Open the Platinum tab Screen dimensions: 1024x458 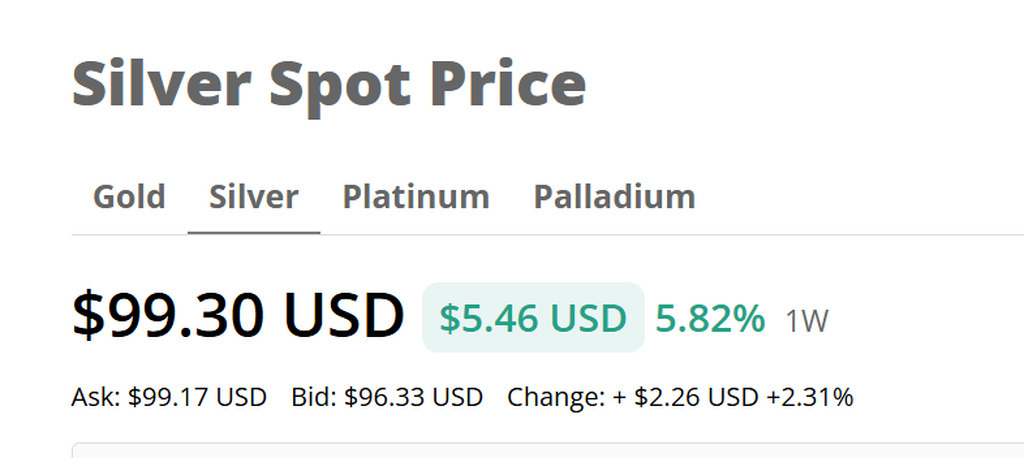[x=416, y=197]
